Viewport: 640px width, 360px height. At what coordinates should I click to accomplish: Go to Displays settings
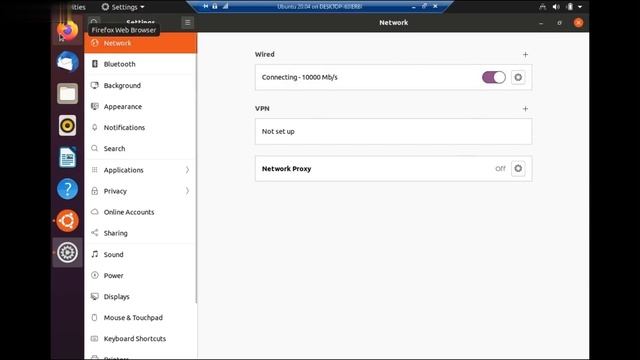[140, 297]
